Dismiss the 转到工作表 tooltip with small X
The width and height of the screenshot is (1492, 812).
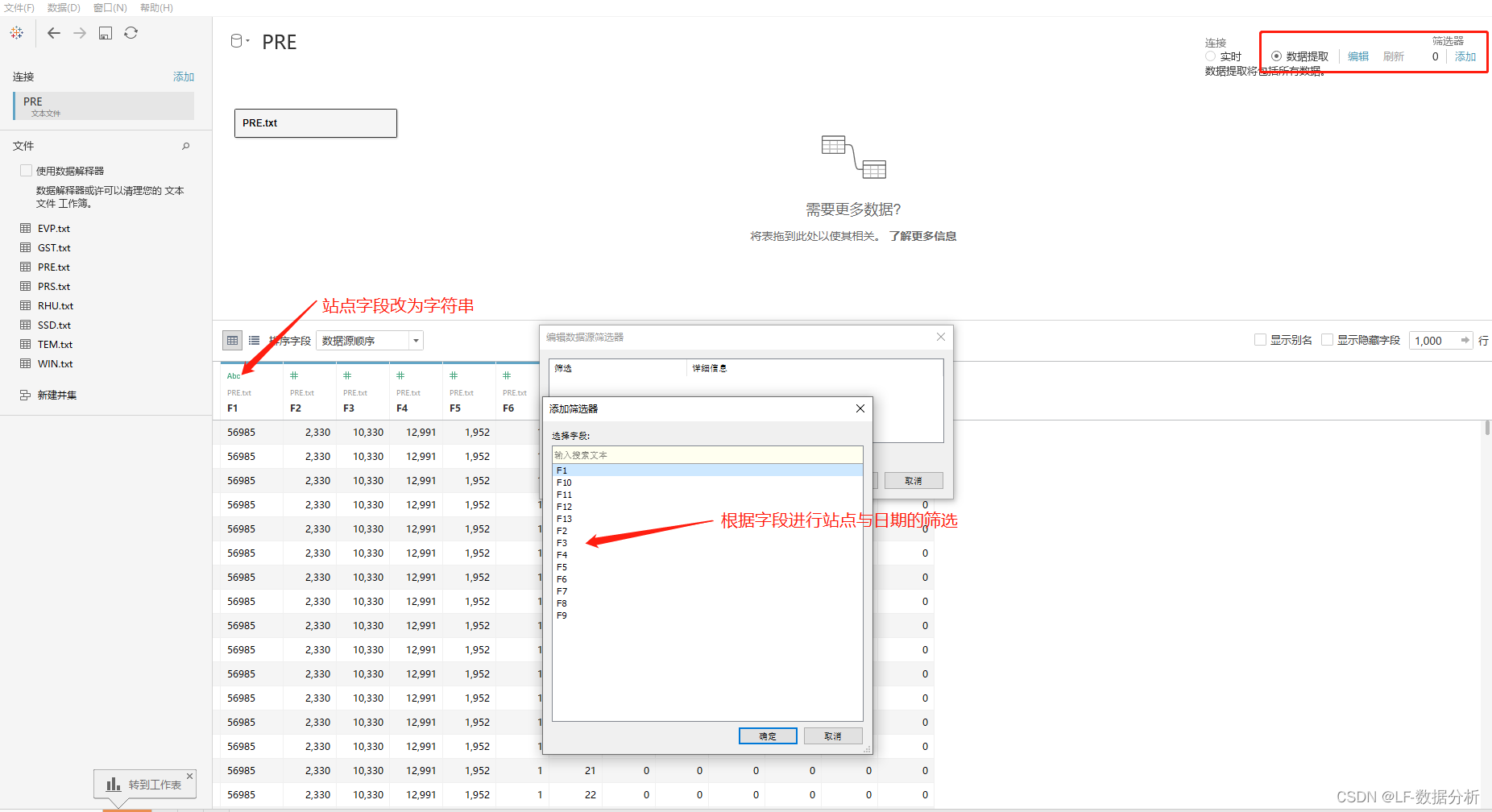(x=190, y=776)
